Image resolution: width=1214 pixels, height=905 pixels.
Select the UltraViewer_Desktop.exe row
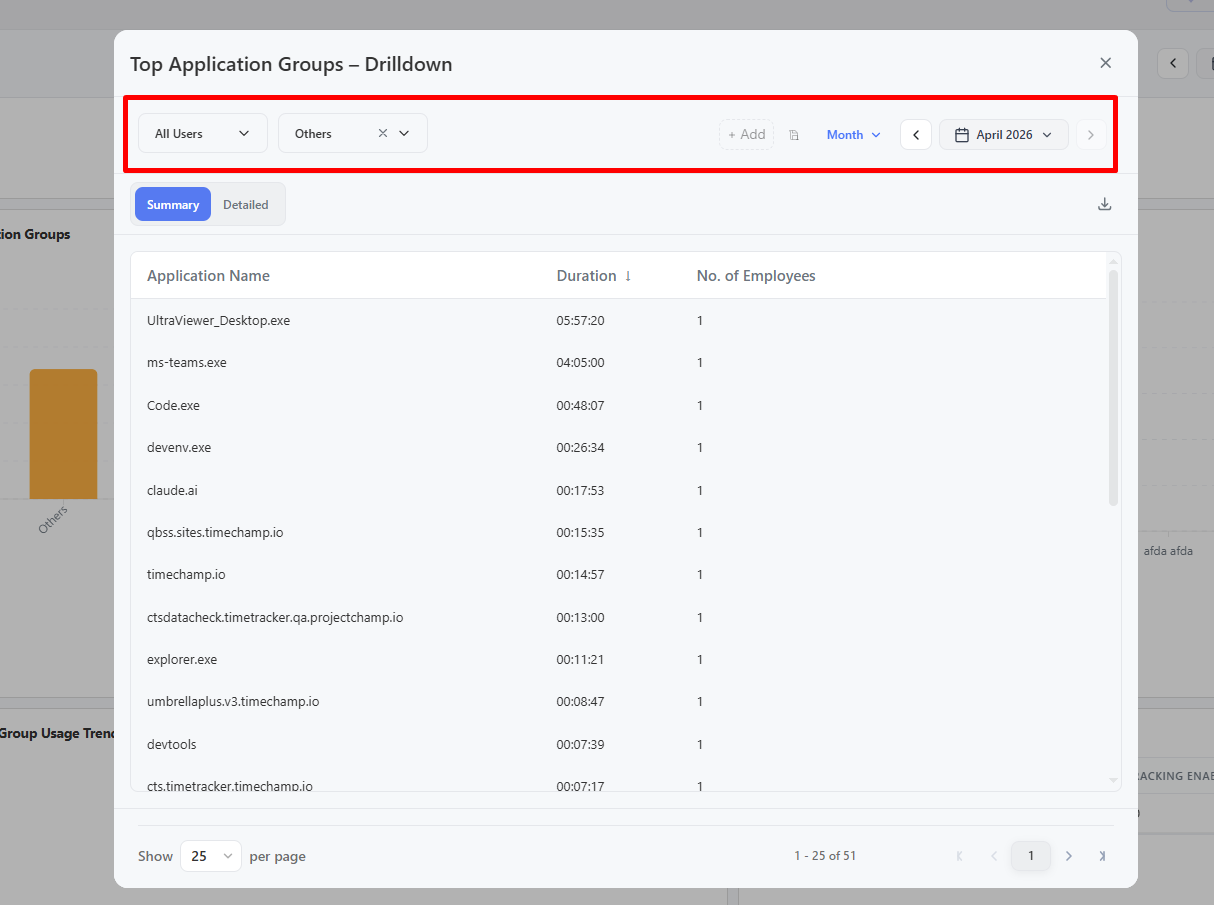pyautogui.click(x=618, y=321)
